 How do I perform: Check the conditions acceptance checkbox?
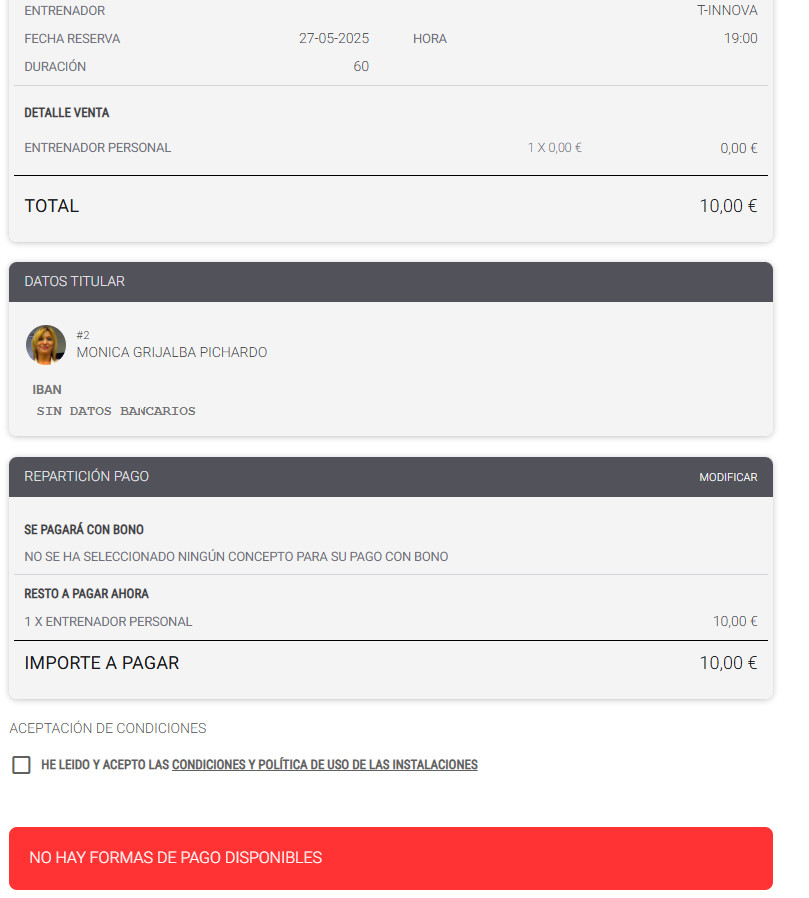(21, 765)
